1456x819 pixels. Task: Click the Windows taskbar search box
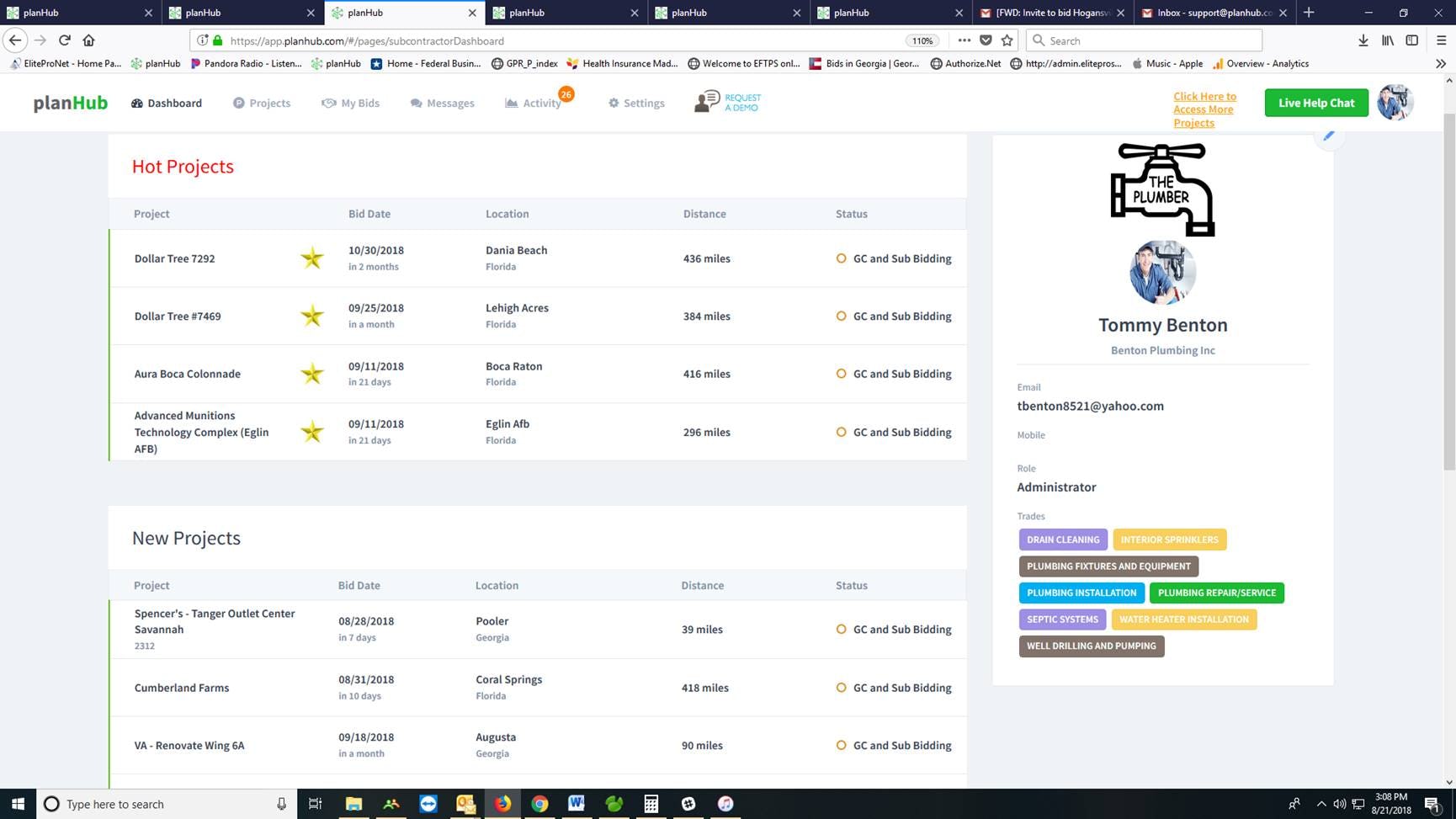tap(167, 804)
